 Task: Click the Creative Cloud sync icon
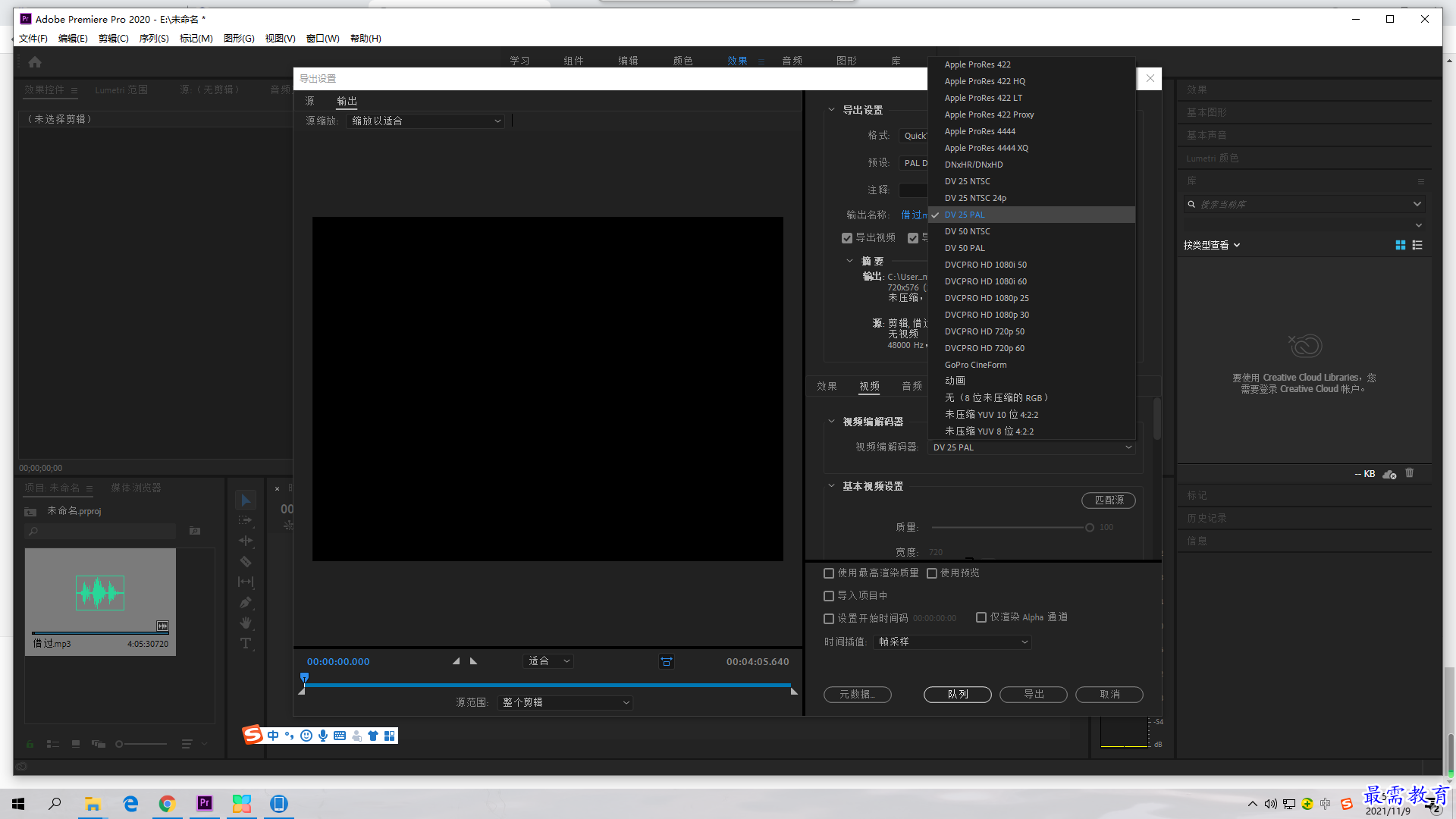(x=1389, y=474)
